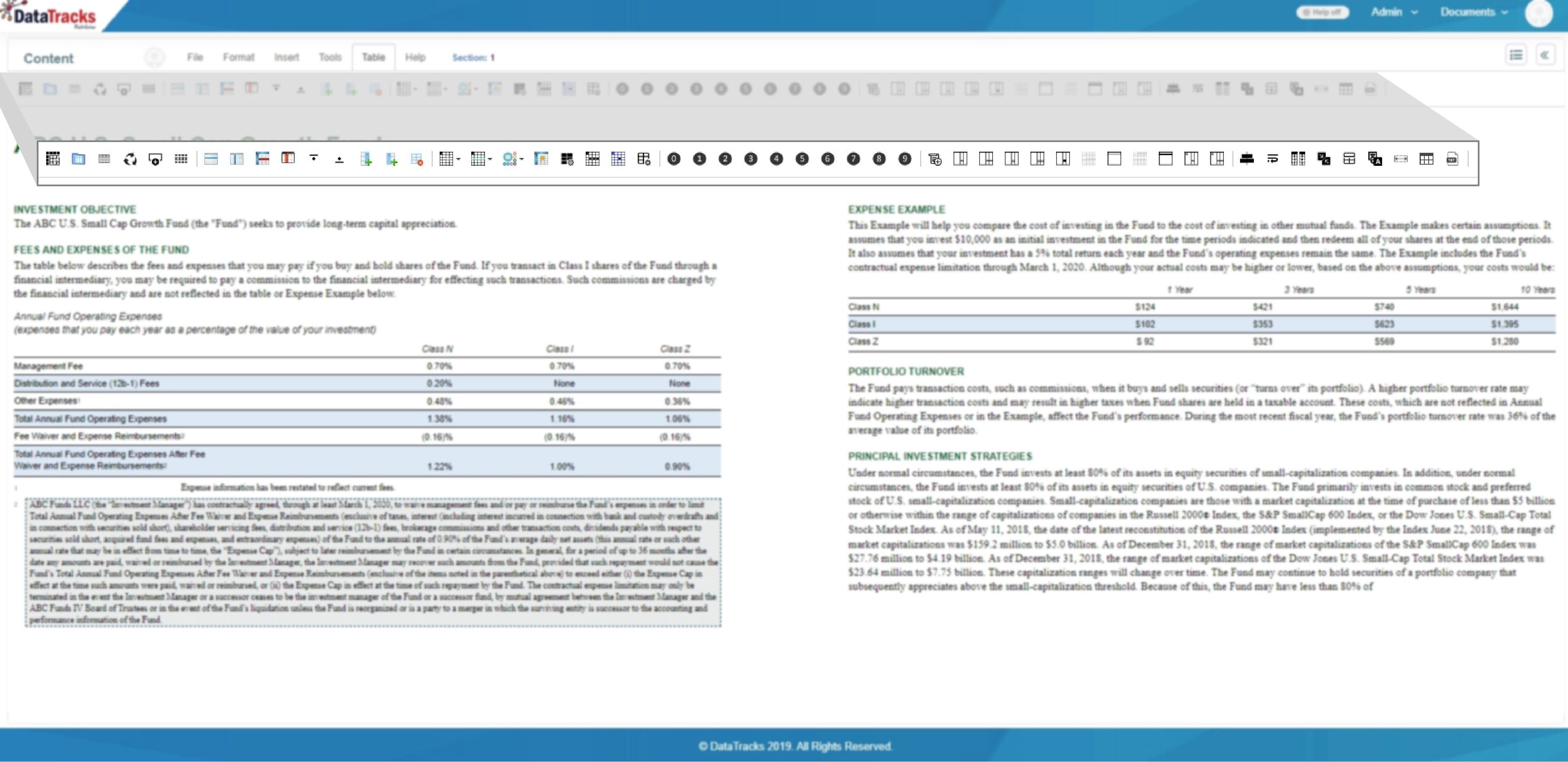Click the delete table icon with red X
Viewport: 1568px width, 762px height.
(x=417, y=159)
